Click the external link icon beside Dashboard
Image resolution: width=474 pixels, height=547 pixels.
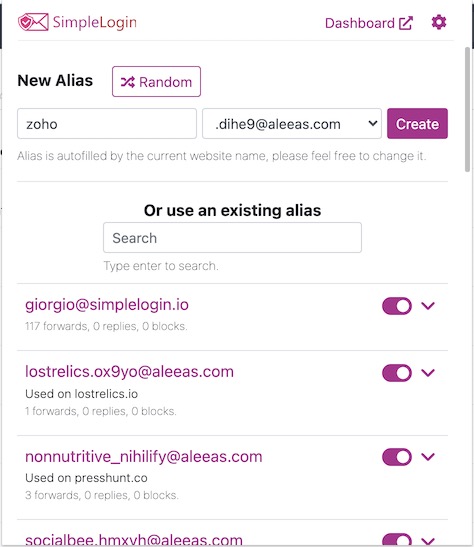click(406, 23)
